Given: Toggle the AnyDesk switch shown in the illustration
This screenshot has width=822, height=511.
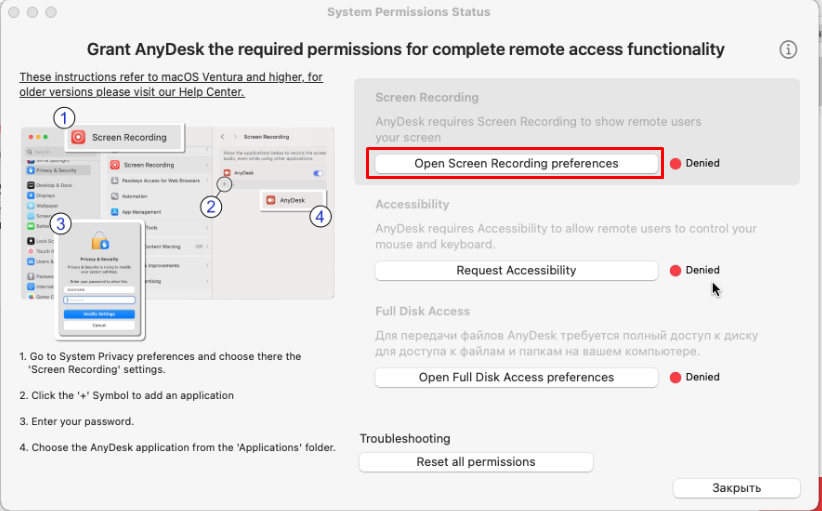Looking at the screenshot, I should pyautogui.click(x=319, y=174).
